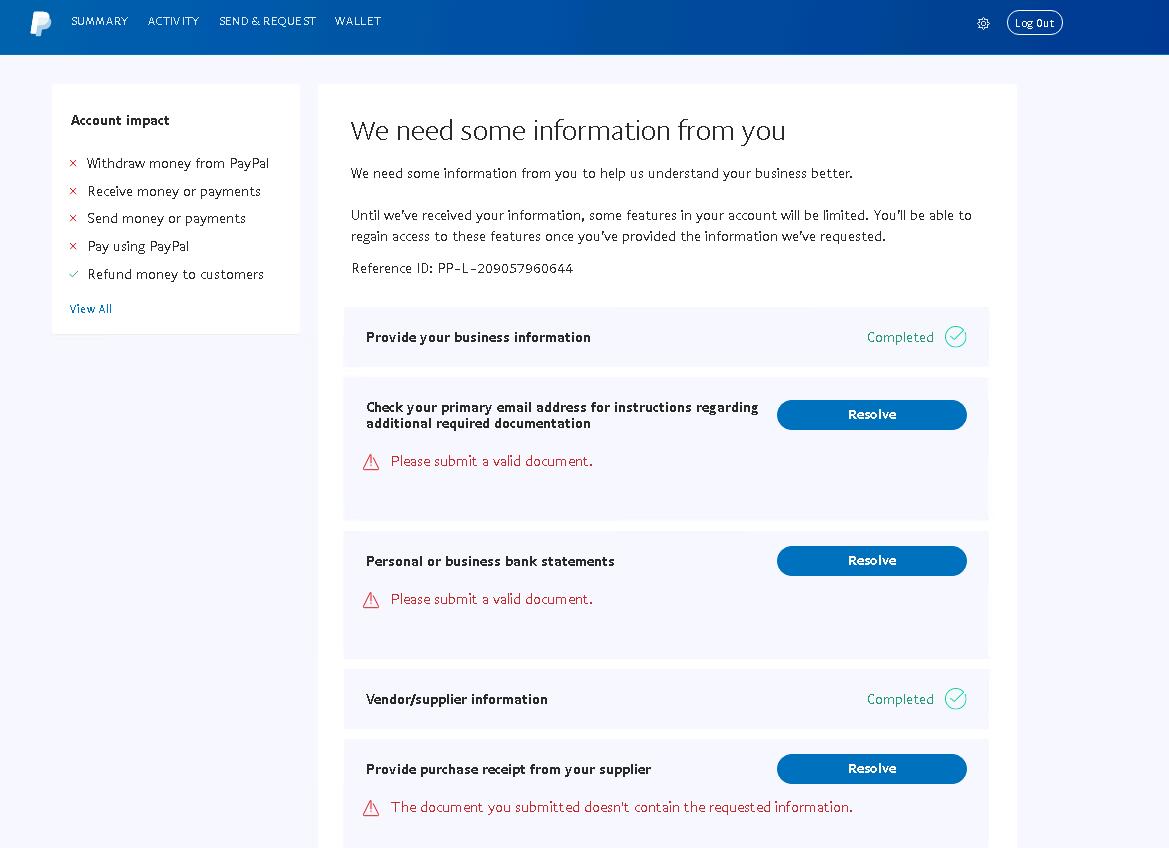
Task: Click 'Please submit a valid document' under bank statements
Action: tap(491, 600)
